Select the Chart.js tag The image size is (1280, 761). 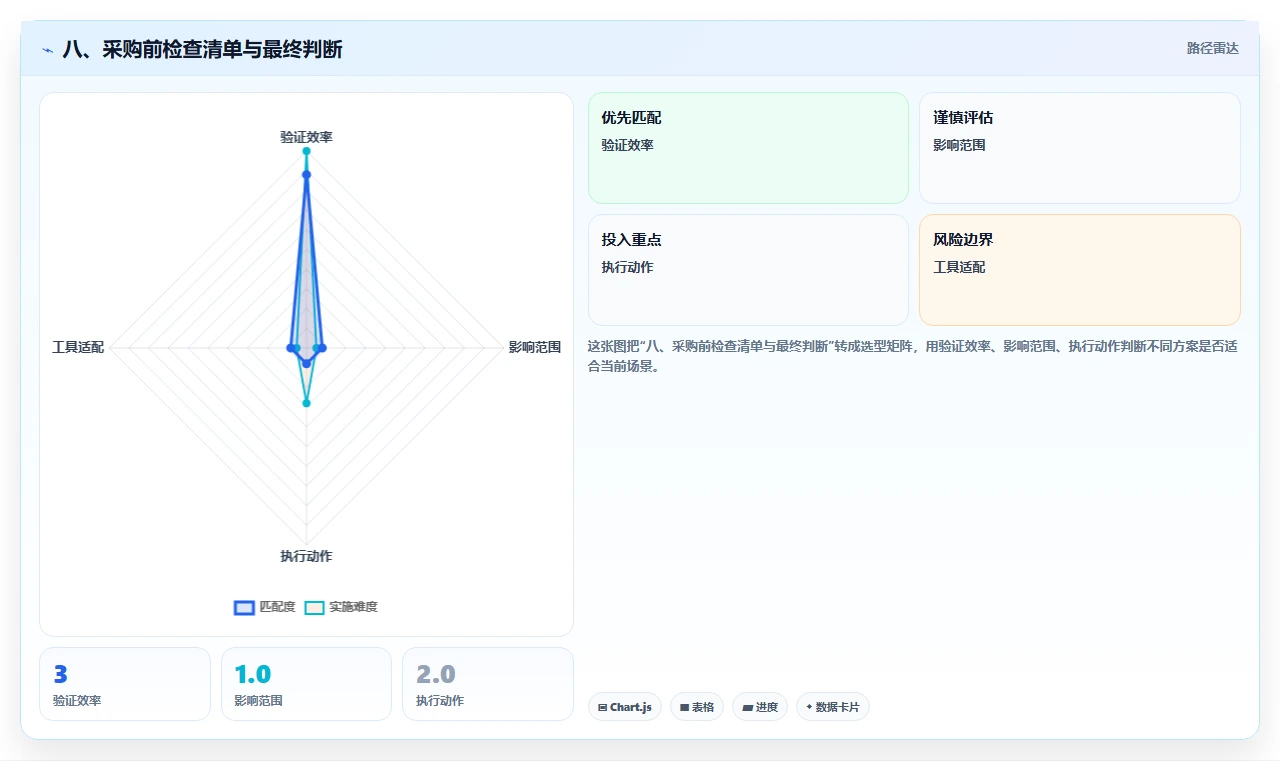coord(625,707)
